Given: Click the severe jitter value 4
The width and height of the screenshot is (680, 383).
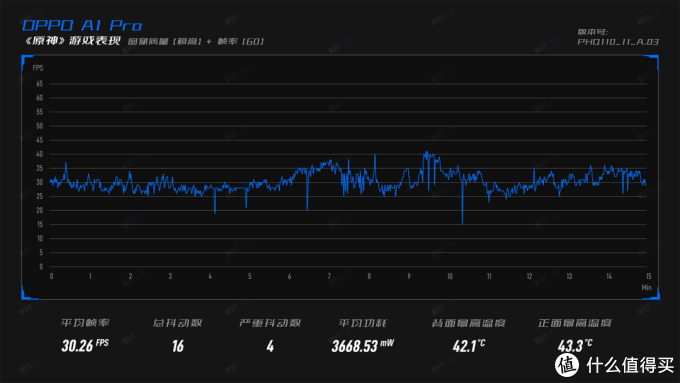Looking at the screenshot, I should point(270,346).
